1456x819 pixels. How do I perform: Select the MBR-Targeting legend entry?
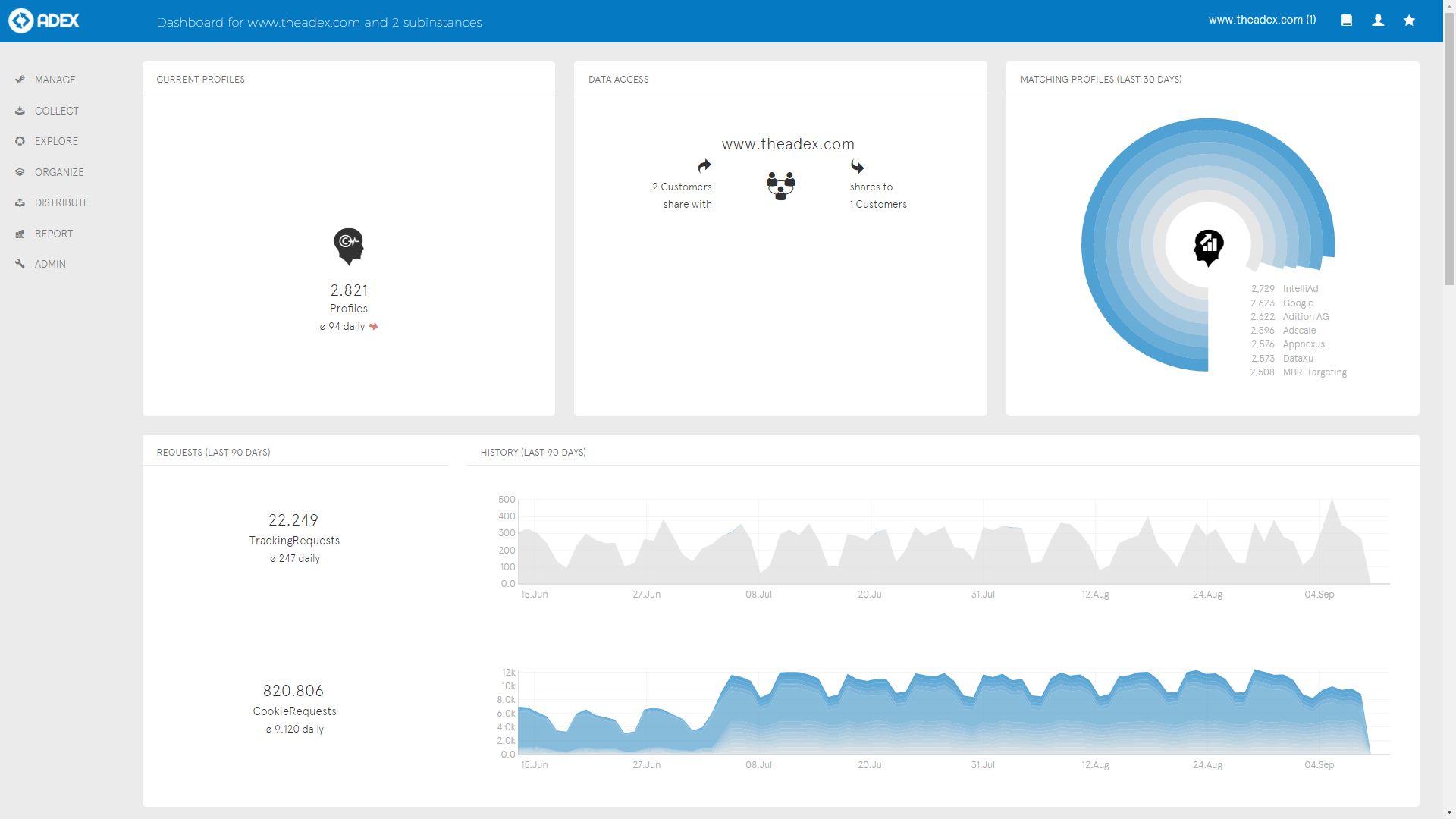tap(1314, 372)
